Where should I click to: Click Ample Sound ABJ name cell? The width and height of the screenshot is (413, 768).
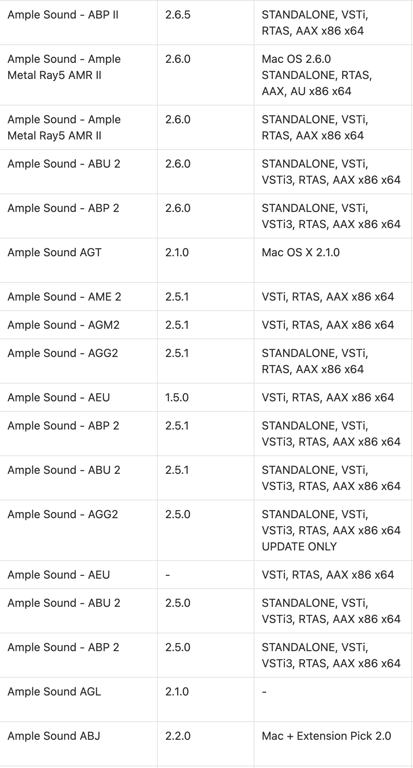[x=78, y=744]
